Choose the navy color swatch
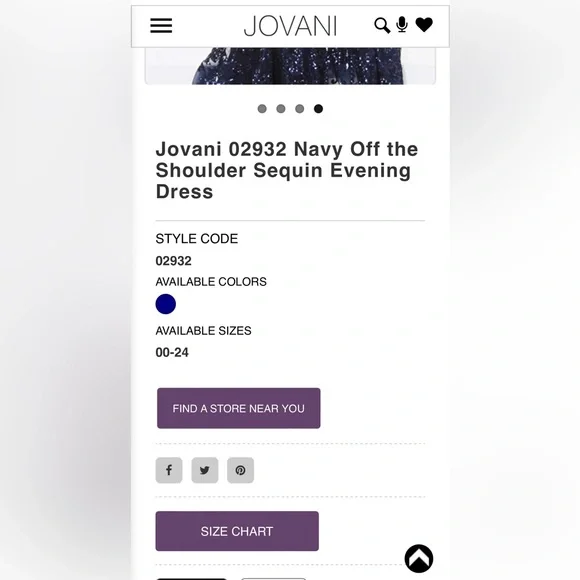Viewport: 580px width, 580px height. [166, 304]
